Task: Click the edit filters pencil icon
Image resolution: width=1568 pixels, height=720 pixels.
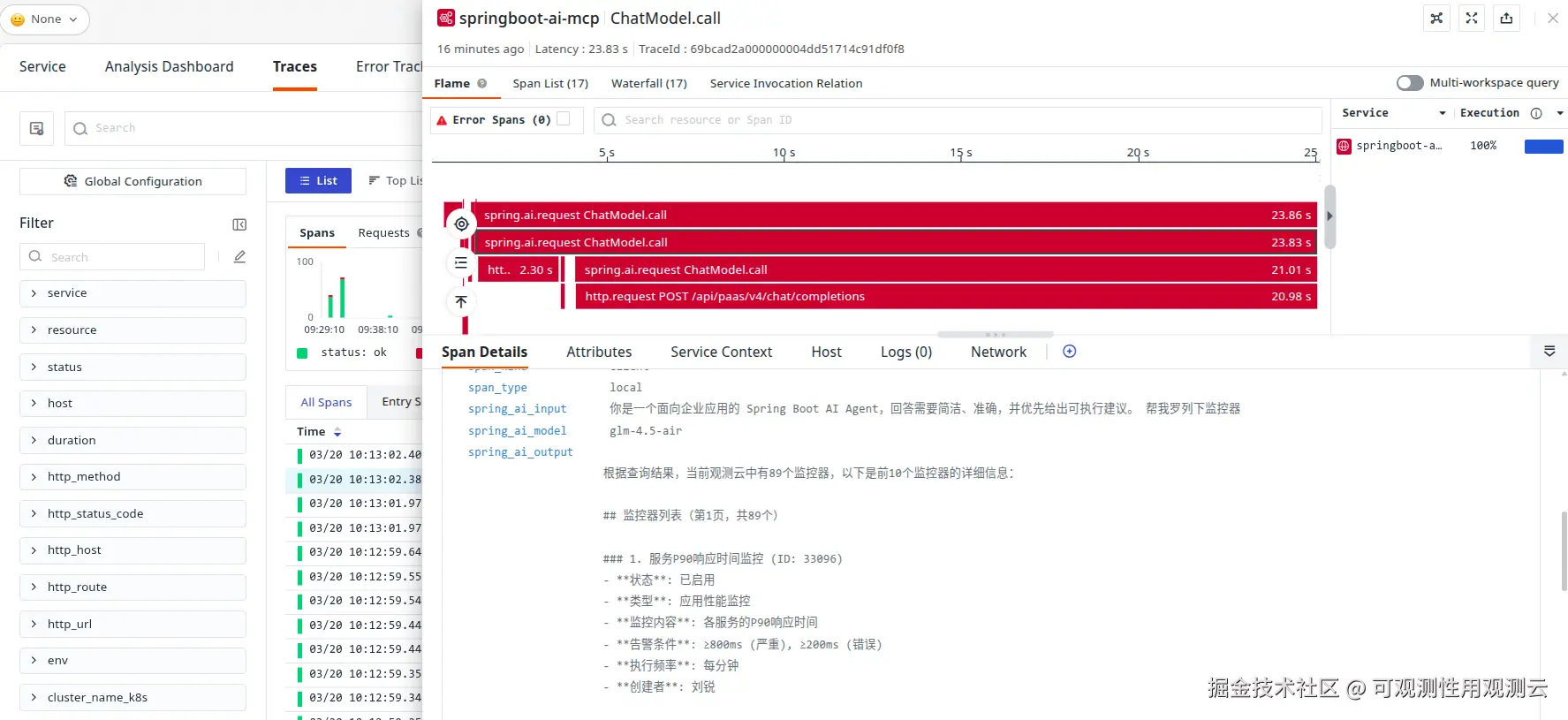Action: tap(239, 257)
